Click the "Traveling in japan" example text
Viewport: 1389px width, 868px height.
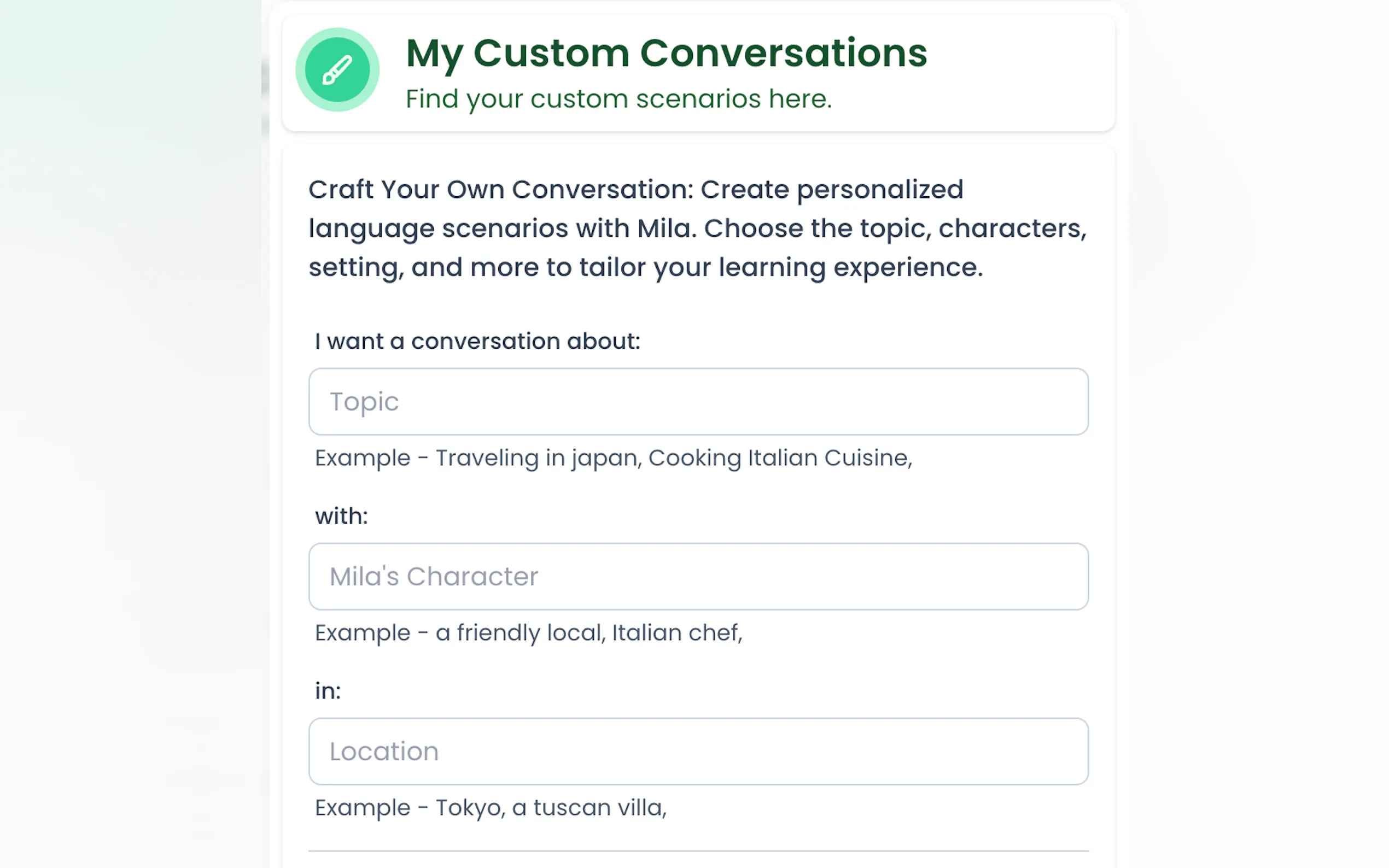[x=538, y=458]
